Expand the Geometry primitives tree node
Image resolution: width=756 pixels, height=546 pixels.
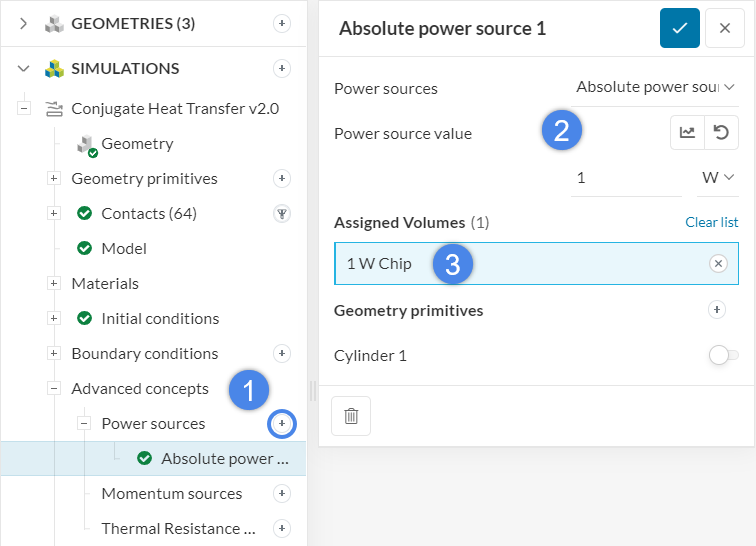point(54,178)
